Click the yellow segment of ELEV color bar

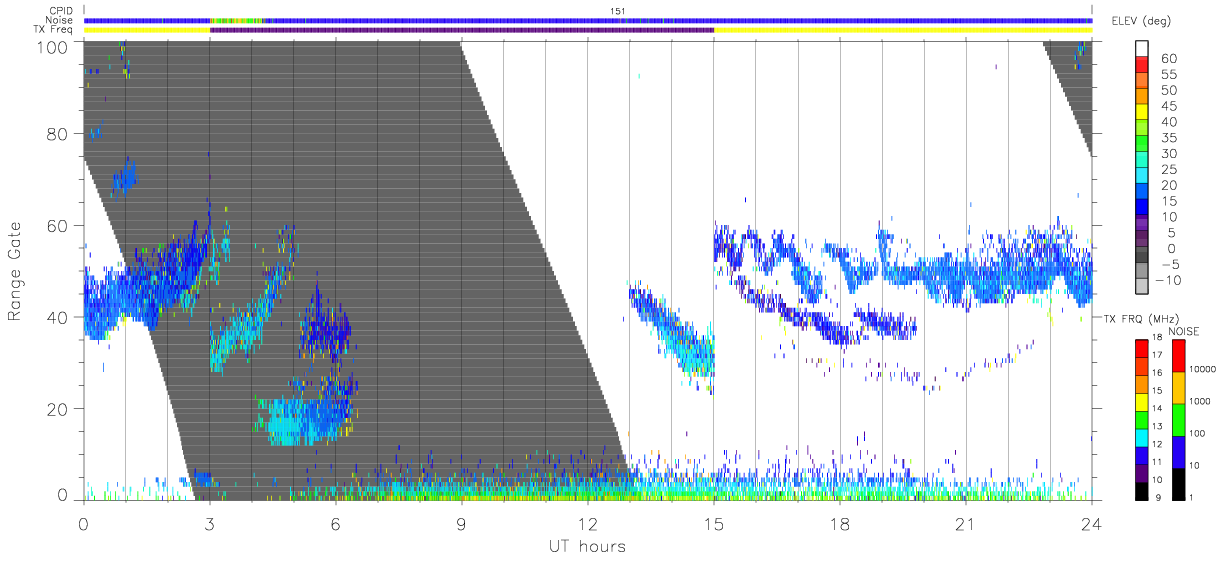coord(1144,113)
